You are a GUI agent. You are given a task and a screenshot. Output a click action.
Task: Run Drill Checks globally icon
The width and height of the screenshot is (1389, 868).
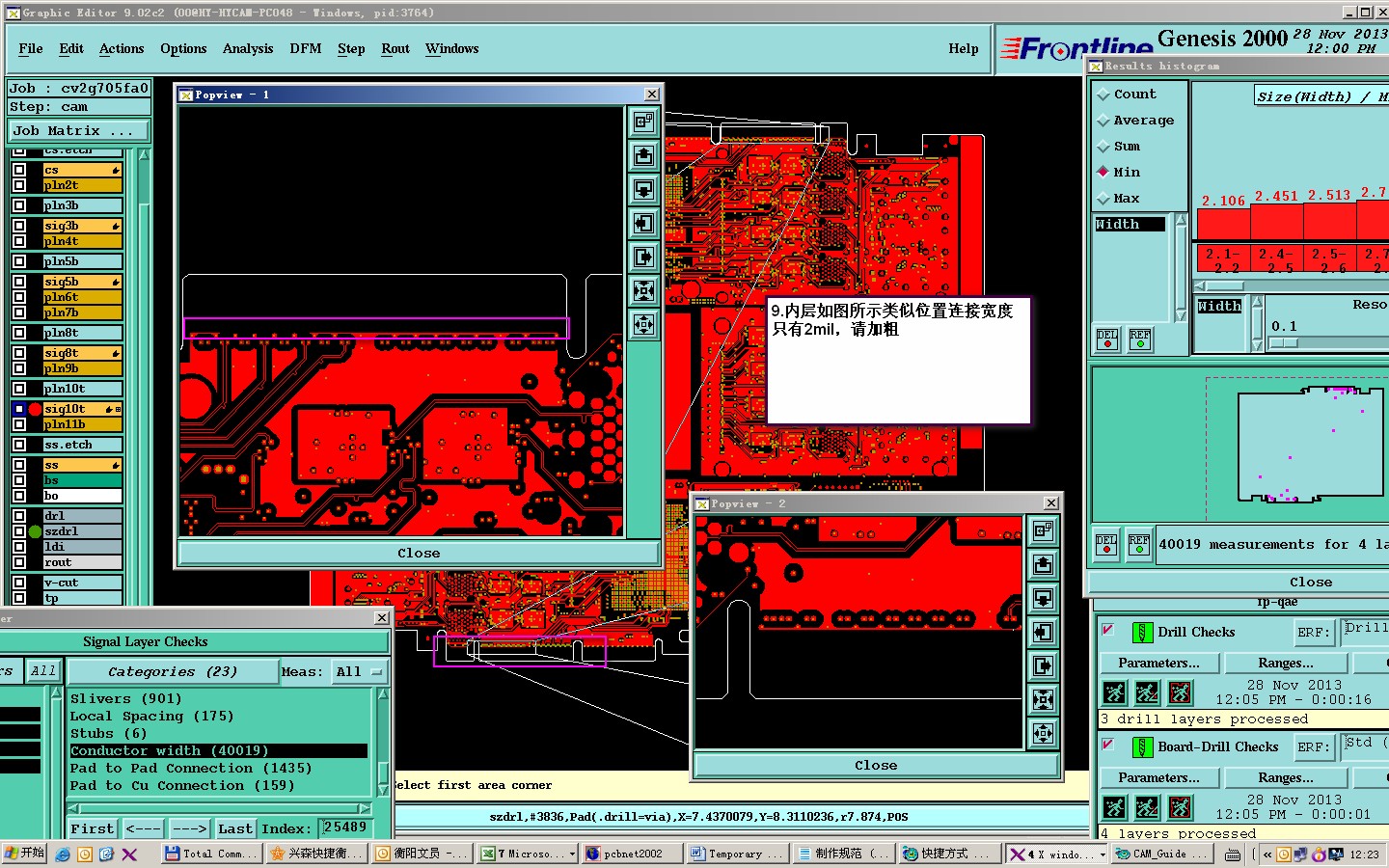coord(1114,692)
